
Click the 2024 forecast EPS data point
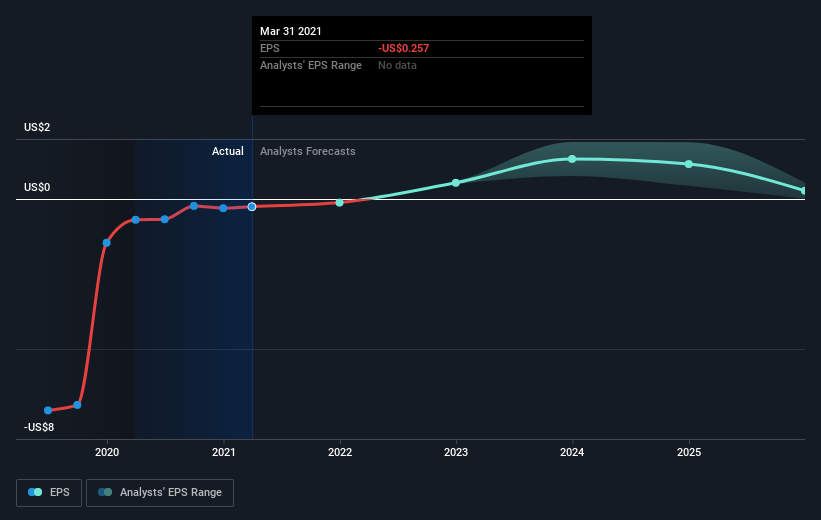[x=572, y=159]
